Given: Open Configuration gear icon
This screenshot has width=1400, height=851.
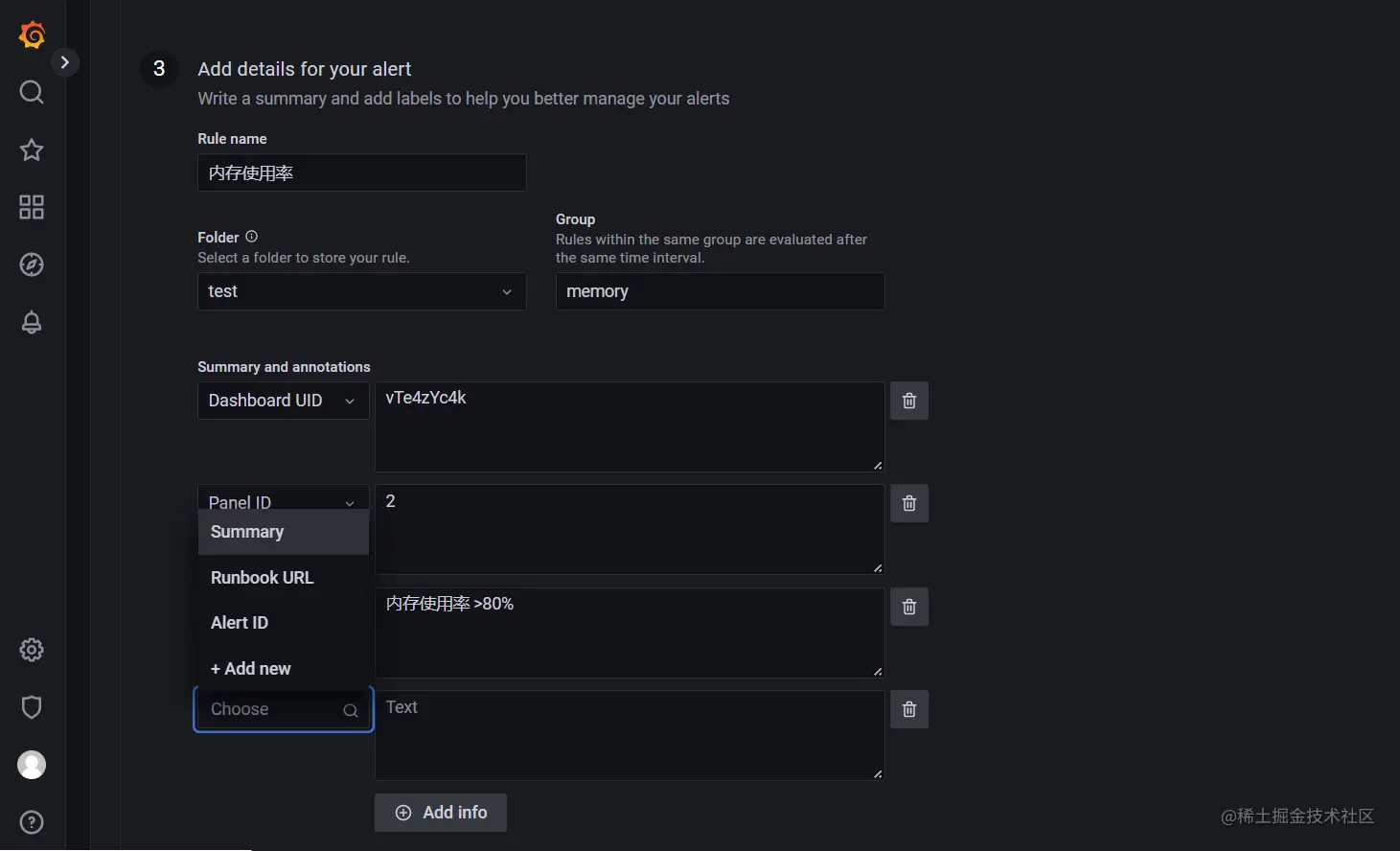Looking at the screenshot, I should (x=32, y=650).
